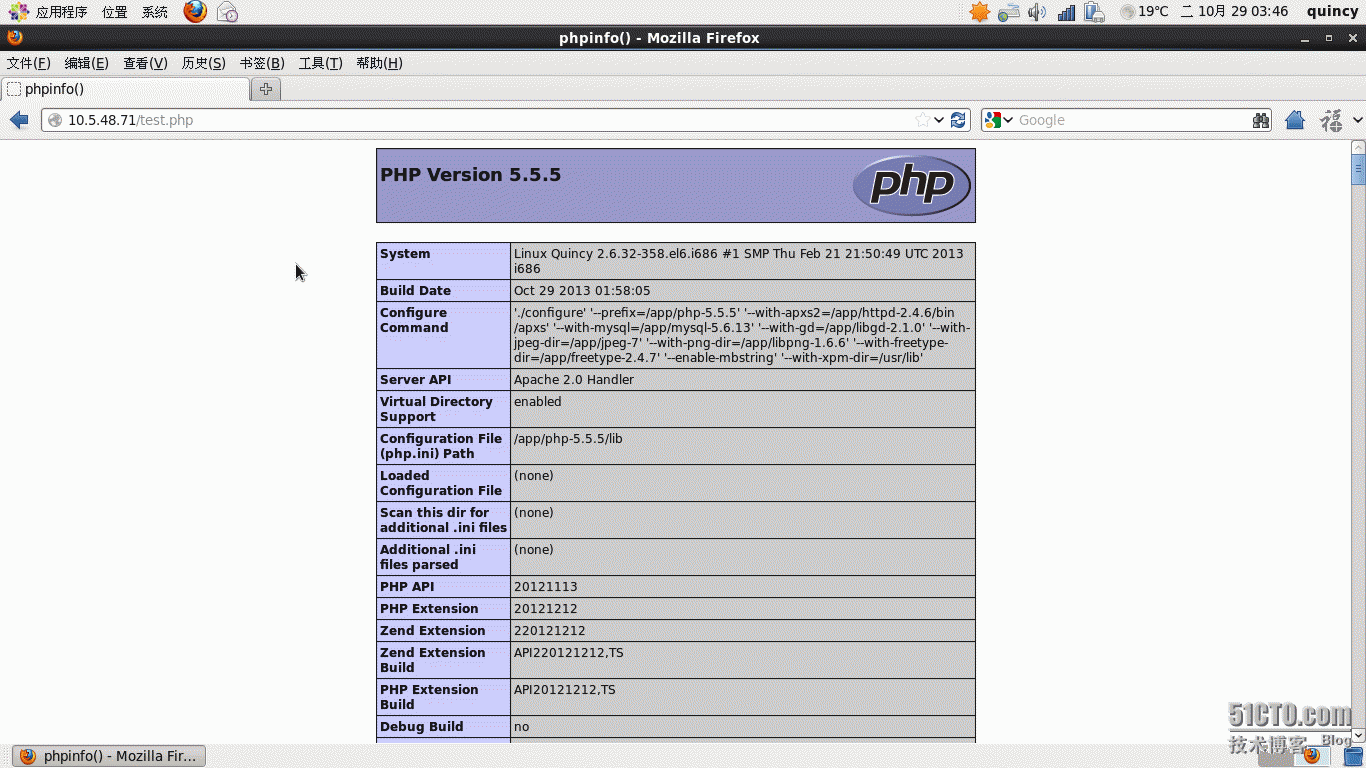The width and height of the screenshot is (1366, 768).
Task: Click the Zend Extension value 220121212
Action: point(550,631)
